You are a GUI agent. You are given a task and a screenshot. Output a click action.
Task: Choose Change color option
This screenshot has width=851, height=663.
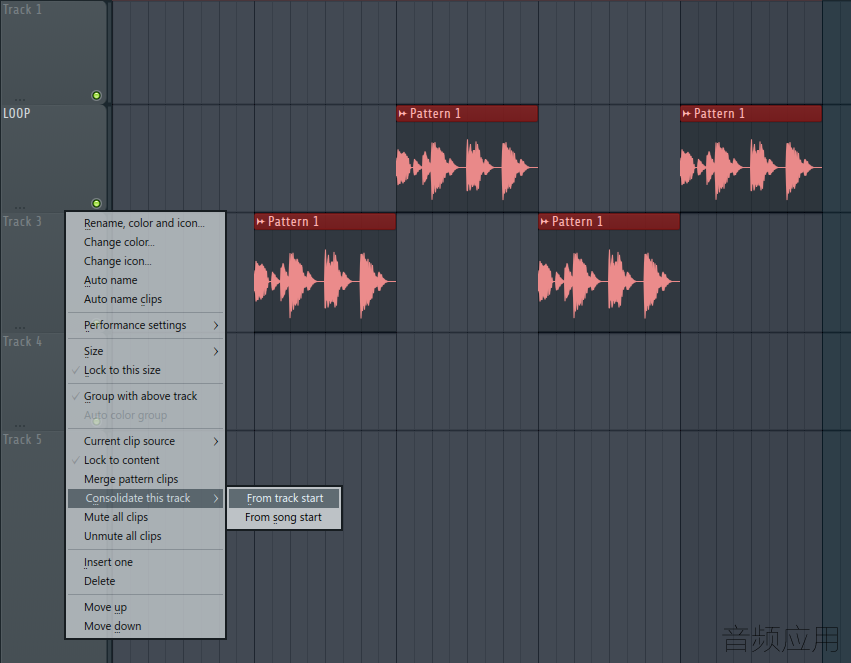(x=144, y=242)
